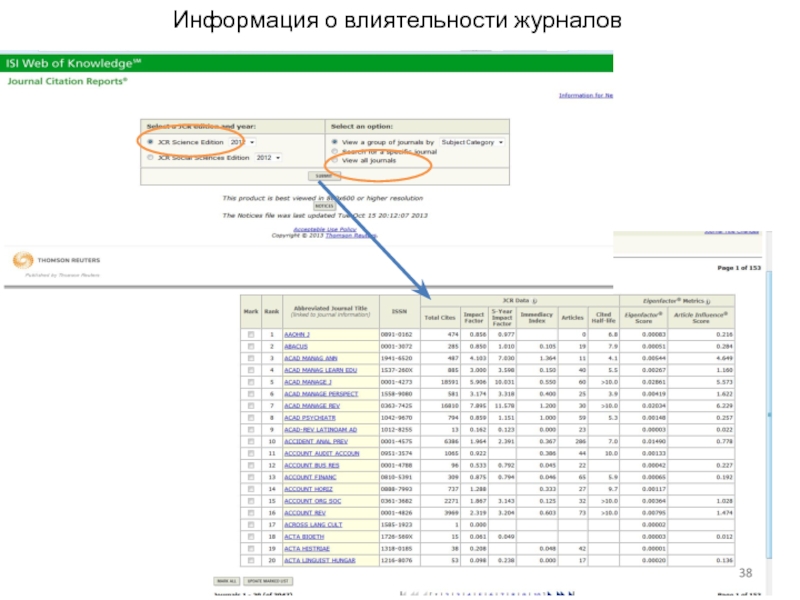800x600 pixels.
Task: Click the Notices button
Action: tap(324, 206)
